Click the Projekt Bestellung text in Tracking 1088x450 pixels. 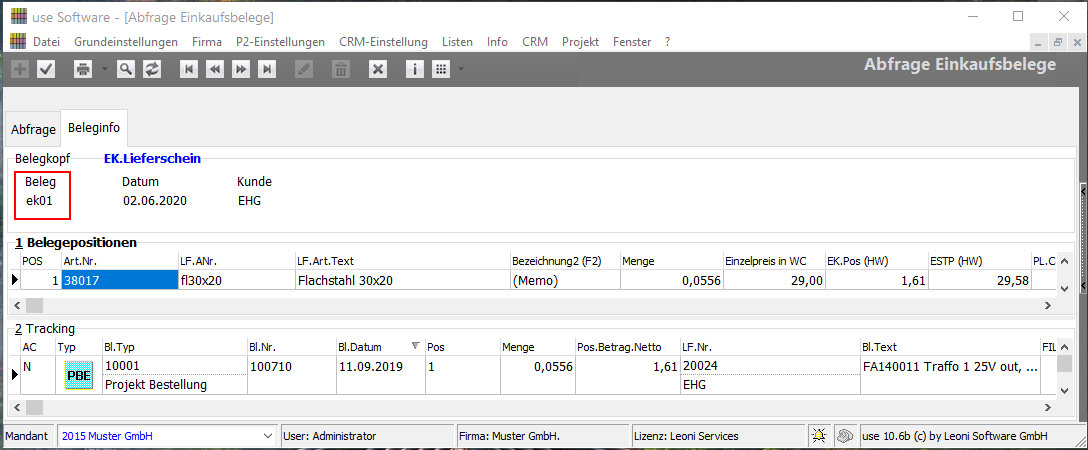click(155, 385)
